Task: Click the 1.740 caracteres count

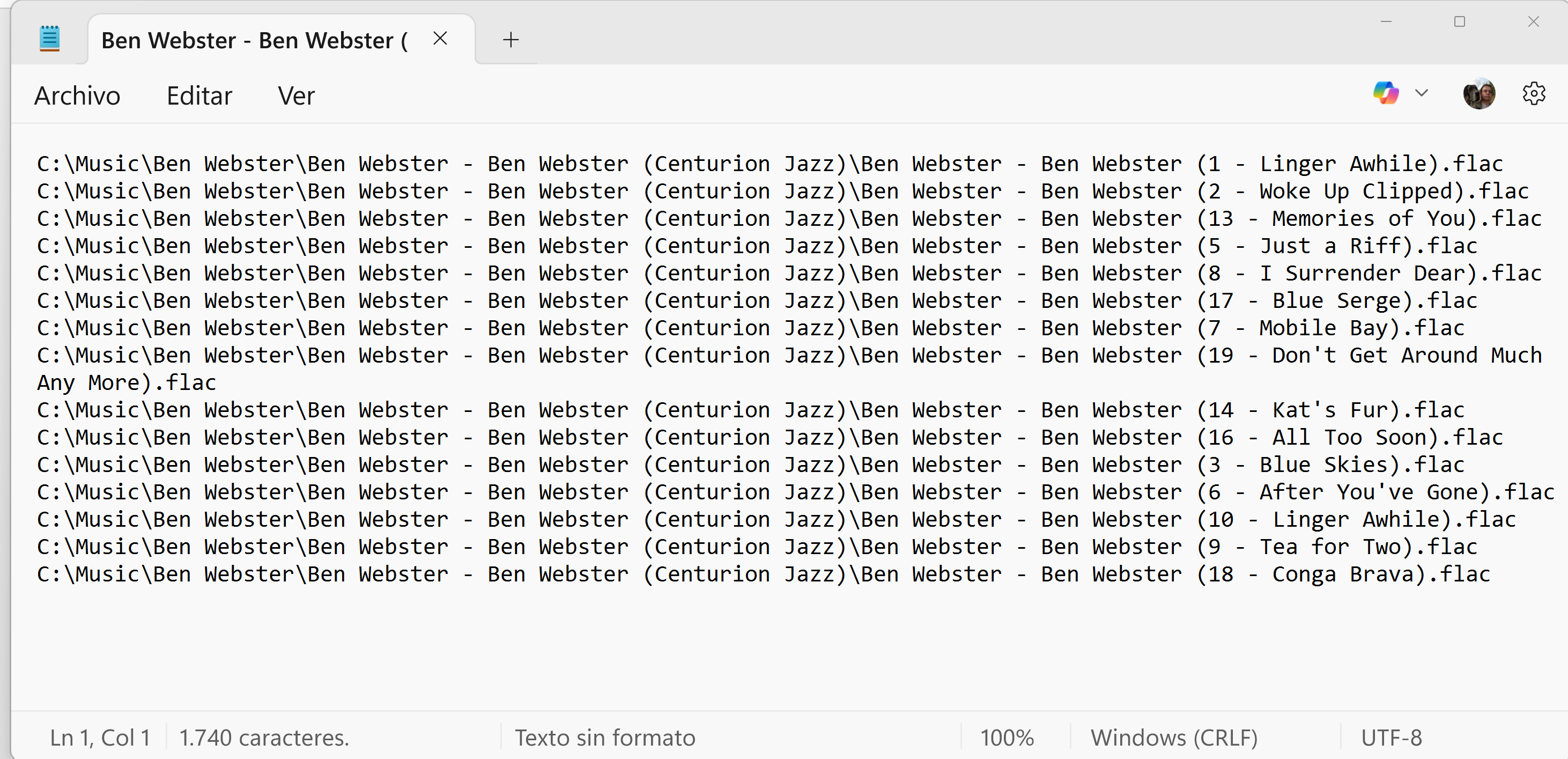Action: pyautogui.click(x=264, y=738)
